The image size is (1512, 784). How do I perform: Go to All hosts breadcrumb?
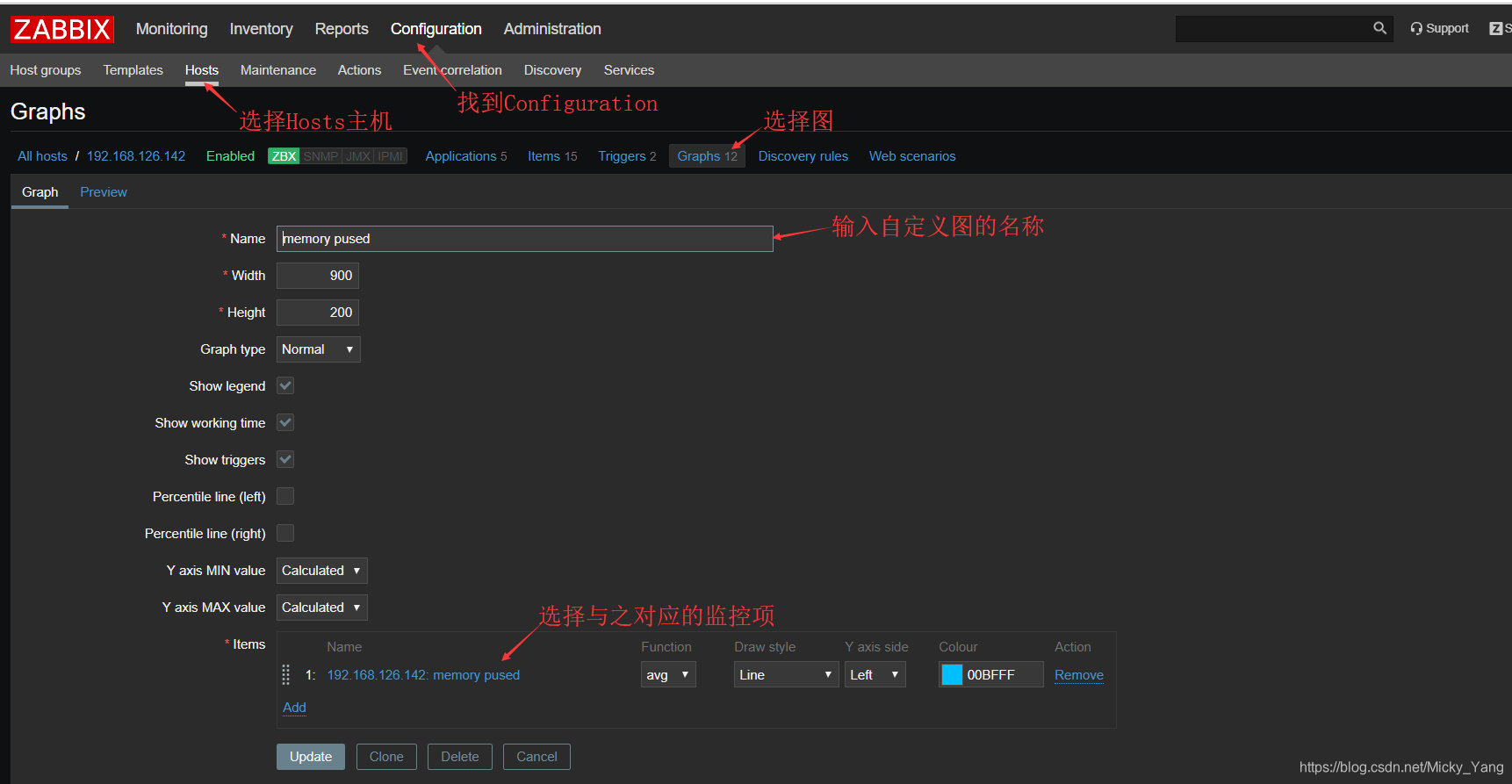click(x=42, y=156)
